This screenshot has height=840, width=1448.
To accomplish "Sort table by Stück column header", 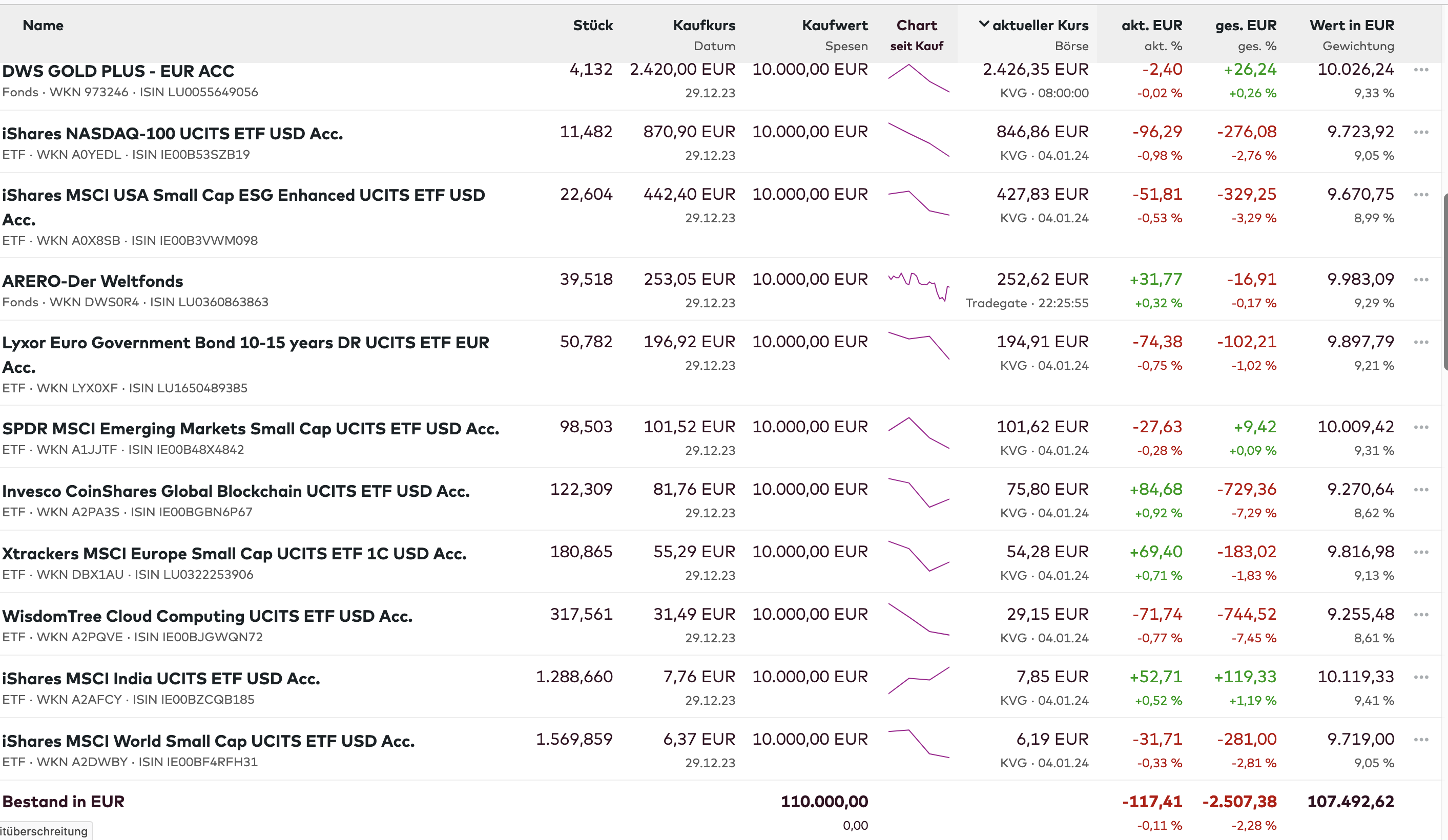I will 592,25.
